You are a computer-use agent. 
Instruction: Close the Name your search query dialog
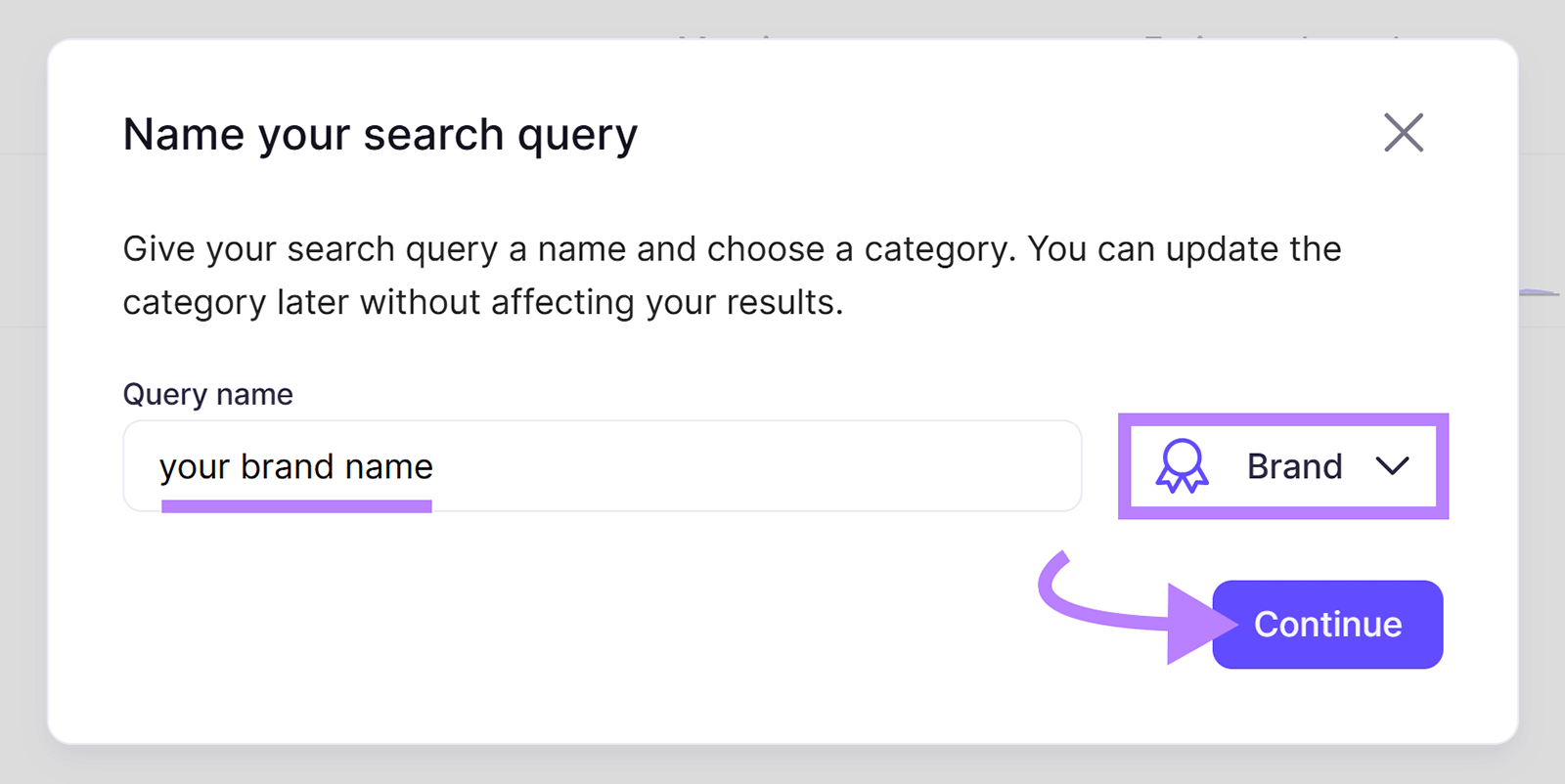click(x=1403, y=133)
